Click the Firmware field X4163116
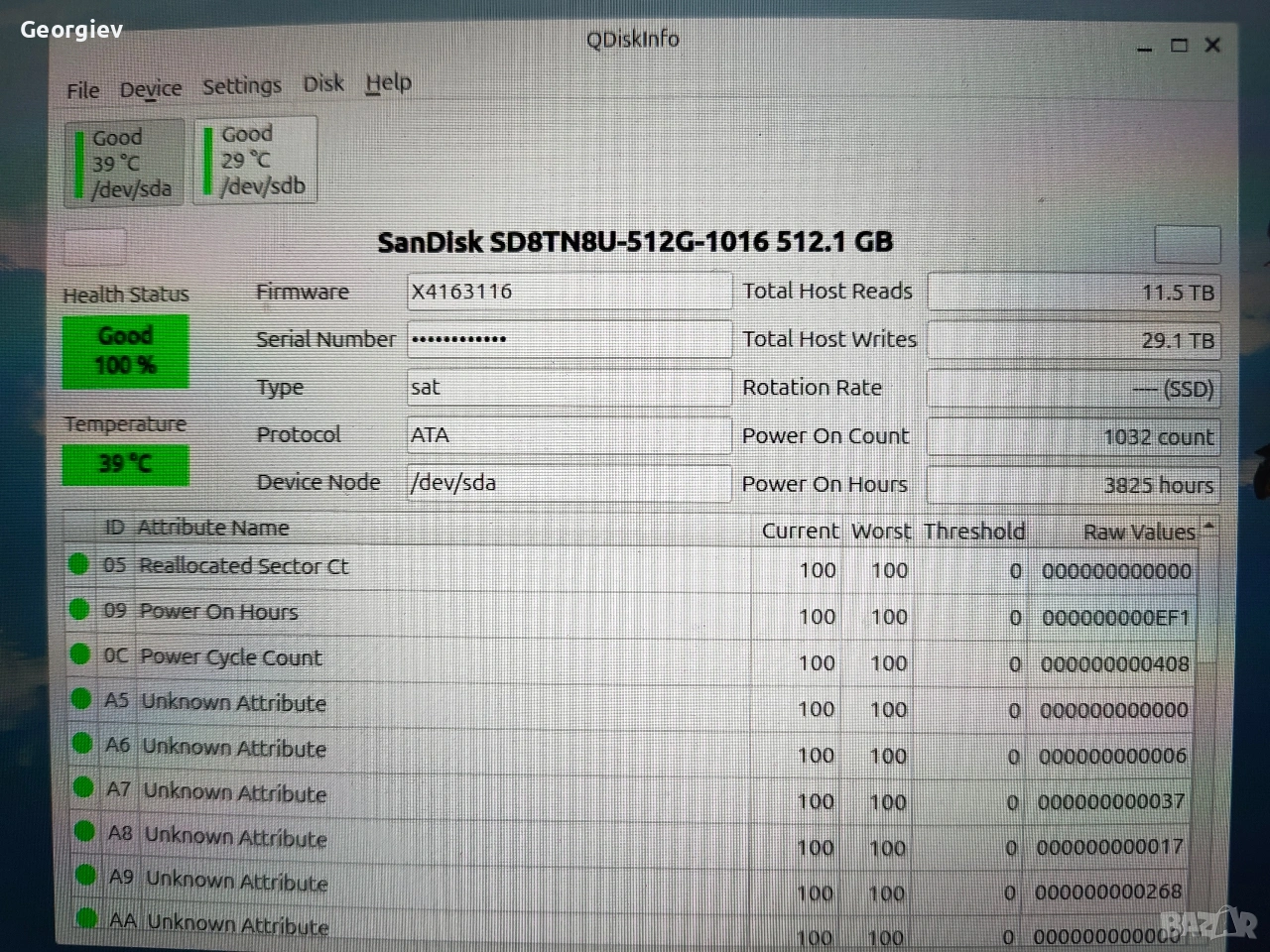This screenshot has height=952, width=1270. tap(569, 292)
